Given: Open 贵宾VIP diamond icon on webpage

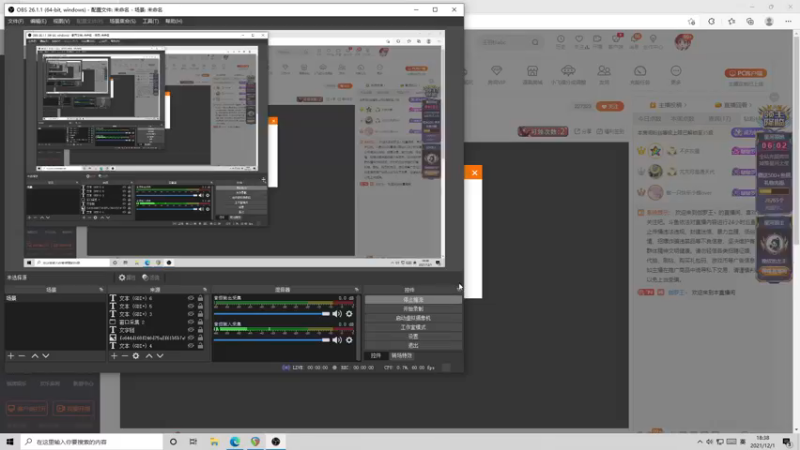Looking at the screenshot, I should pyautogui.click(x=496, y=74).
